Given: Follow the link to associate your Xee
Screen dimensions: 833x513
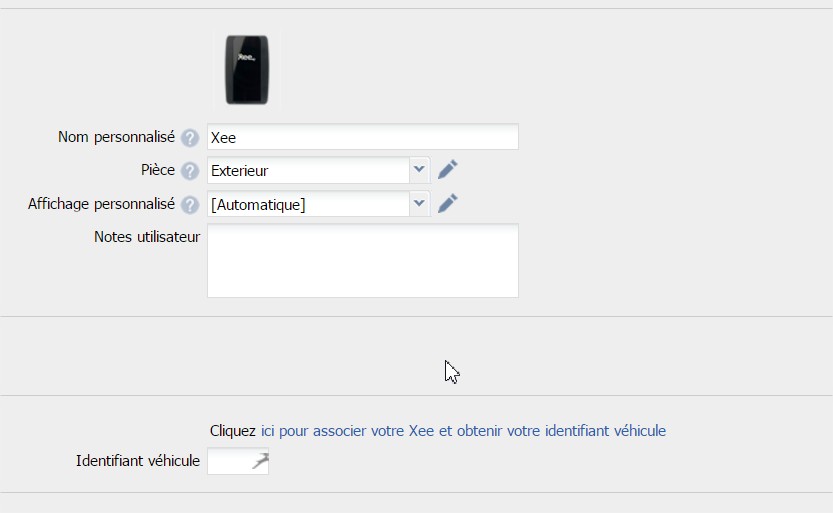Looking at the screenshot, I should coord(463,431).
